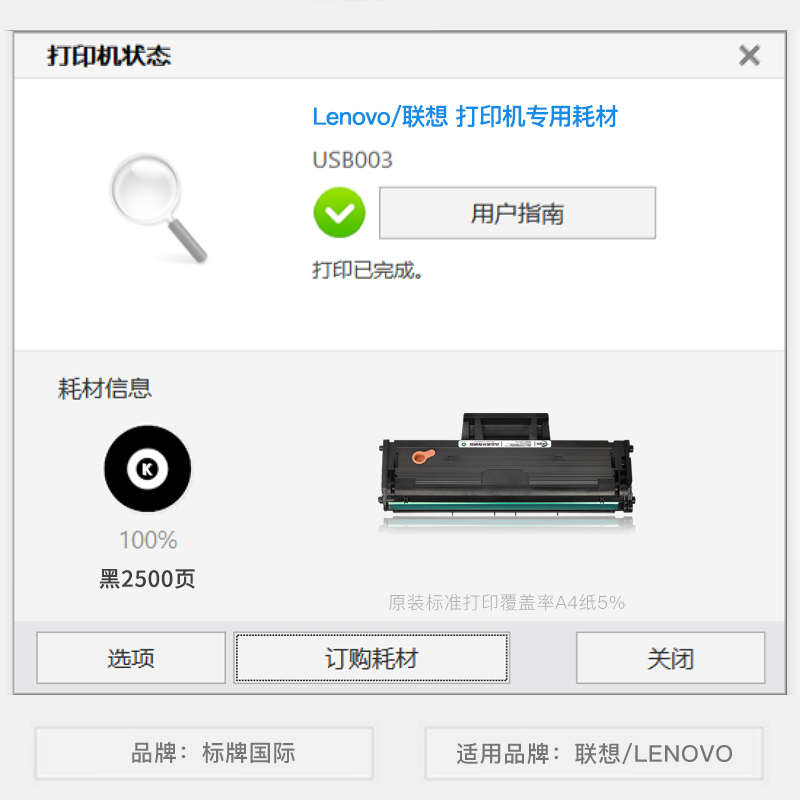
Task: Click the toner cartridge image
Action: (x=507, y=468)
